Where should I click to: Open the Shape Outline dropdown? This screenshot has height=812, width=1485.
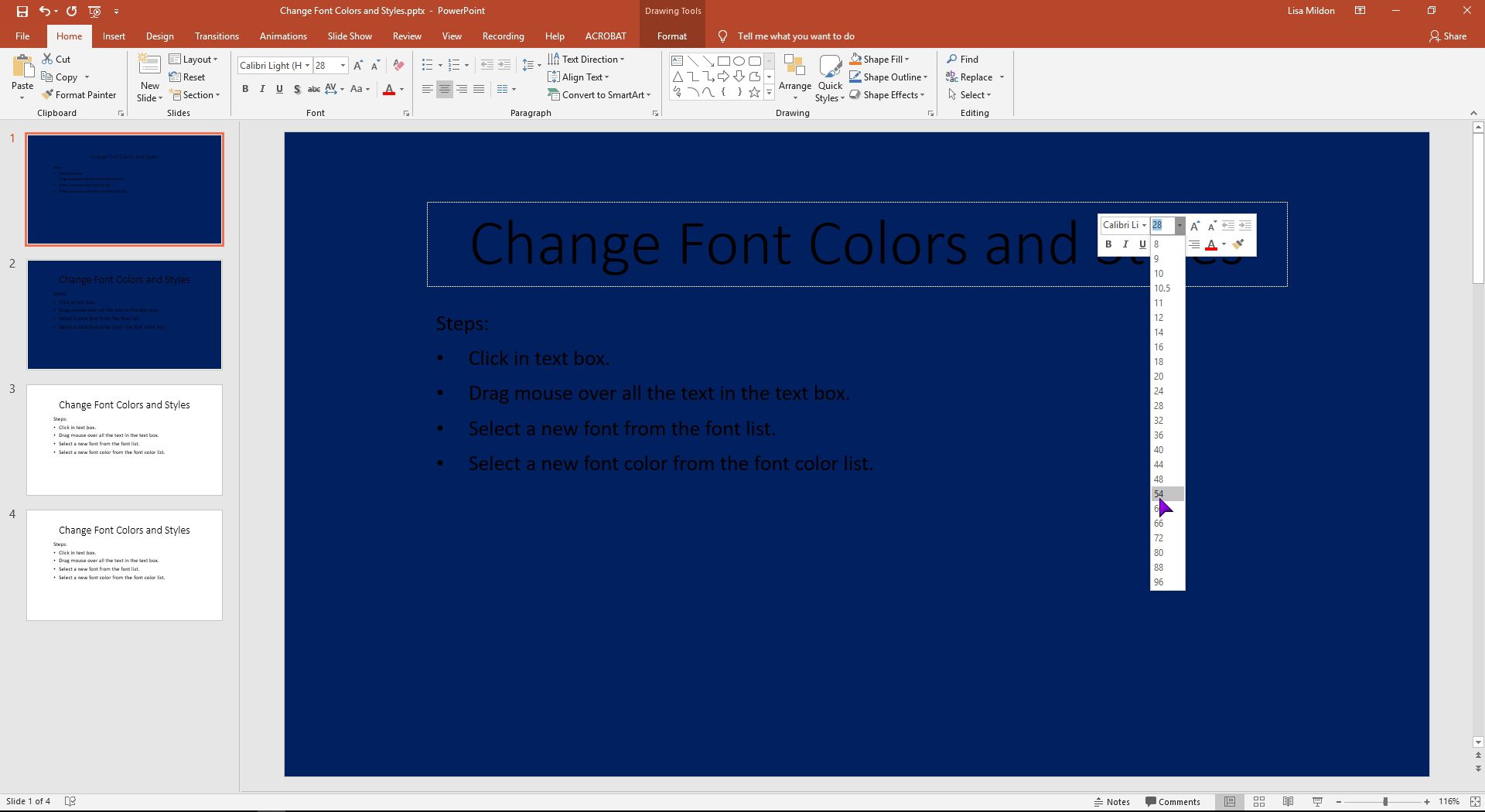(x=888, y=77)
